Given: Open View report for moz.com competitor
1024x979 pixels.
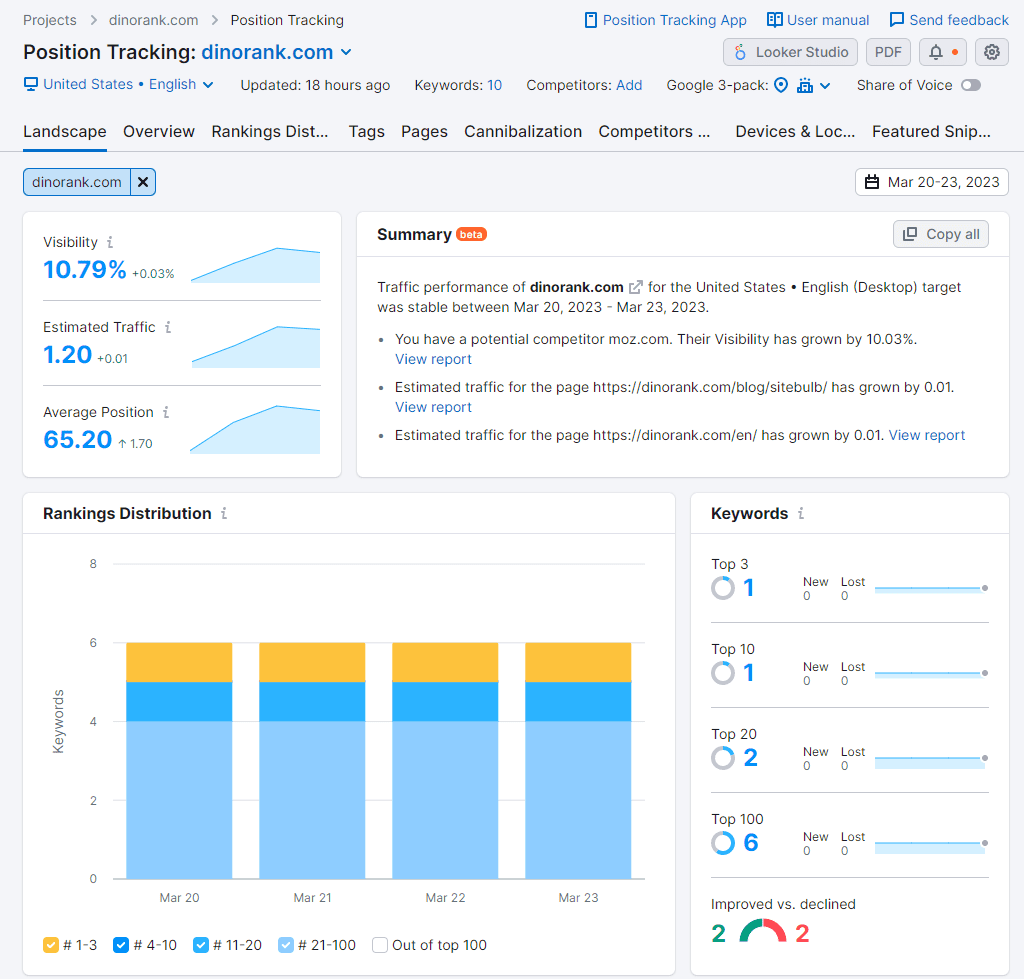Looking at the screenshot, I should click(x=433, y=359).
